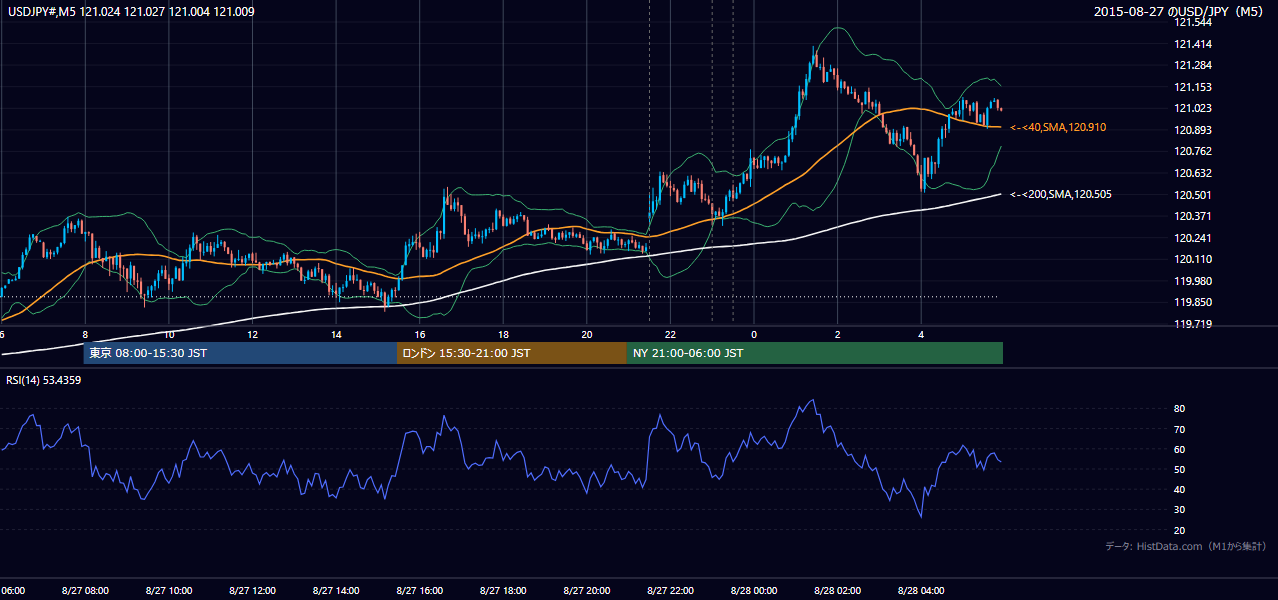
Task: Click price axis label 120.893
Action: (x=1192, y=131)
